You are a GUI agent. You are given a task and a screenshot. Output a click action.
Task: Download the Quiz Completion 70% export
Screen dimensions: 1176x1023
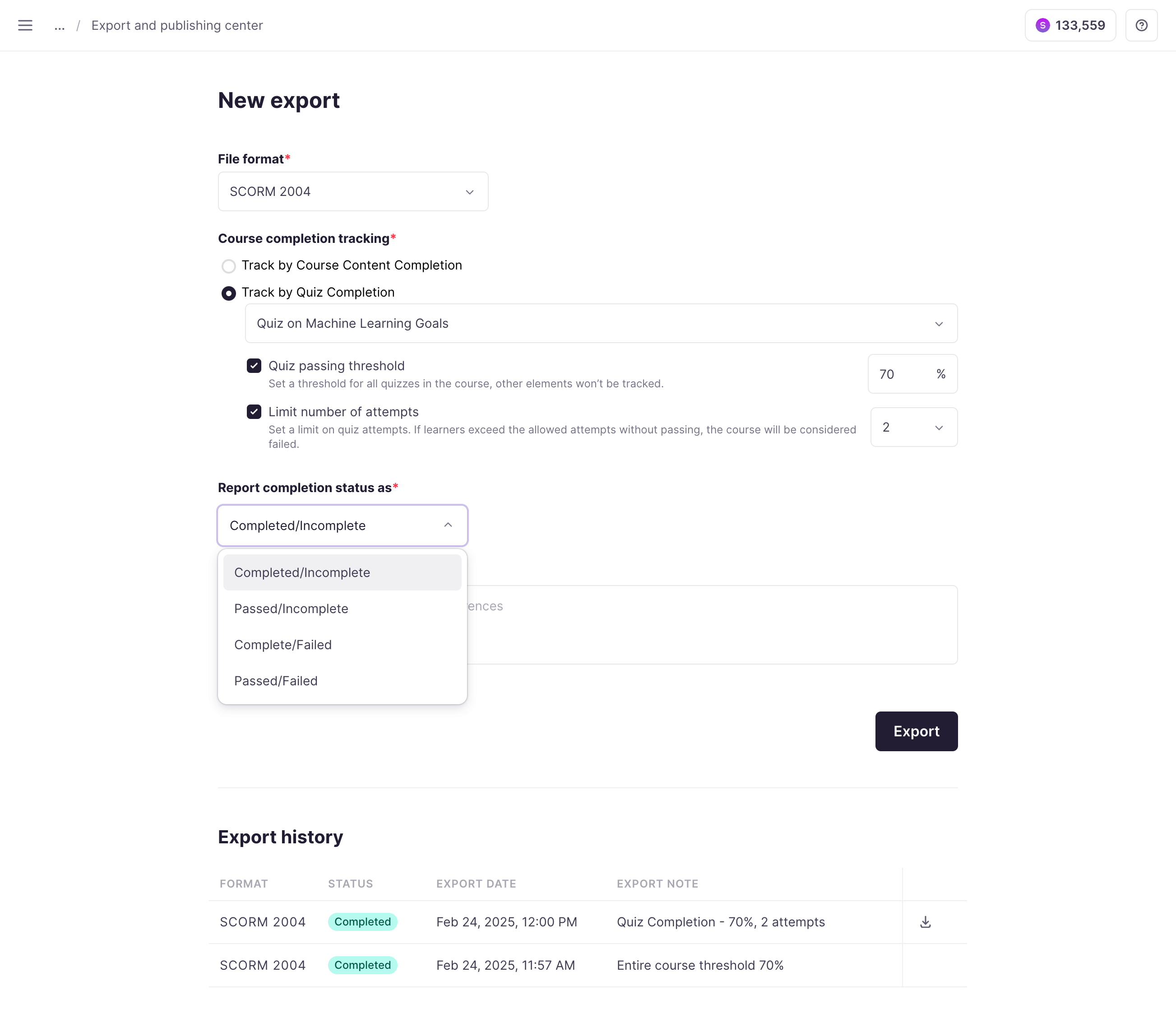tap(926, 922)
